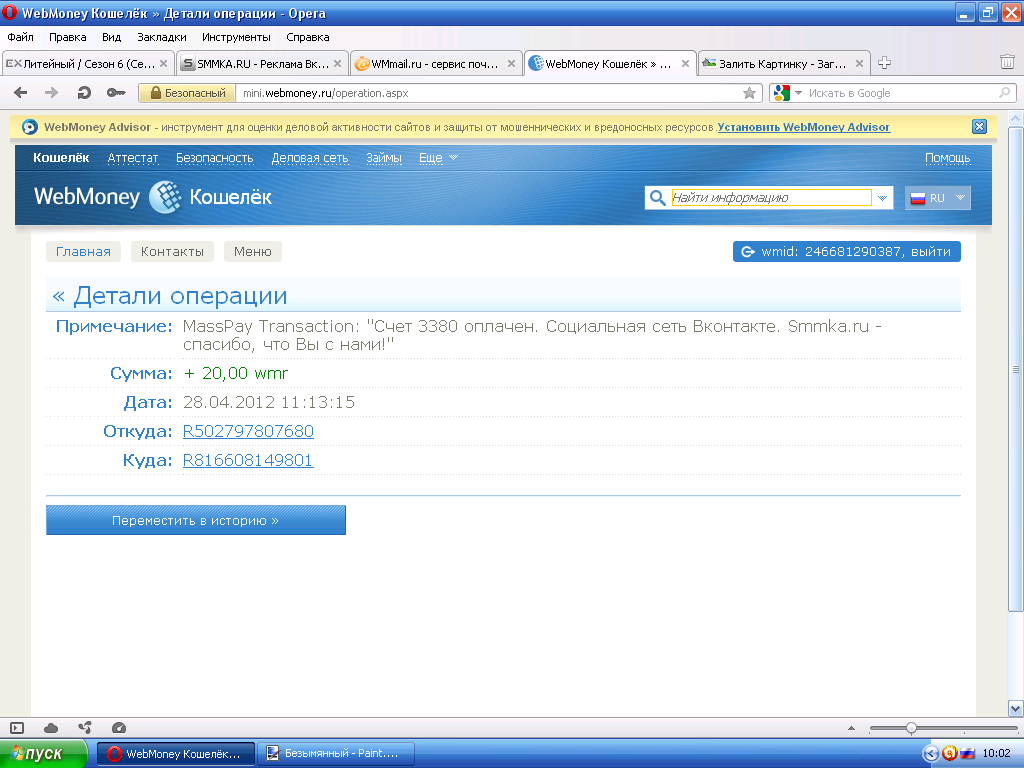Click the Google search magnifier icon
Image resolution: width=1024 pixels, height=768 pixels.
1004,93
